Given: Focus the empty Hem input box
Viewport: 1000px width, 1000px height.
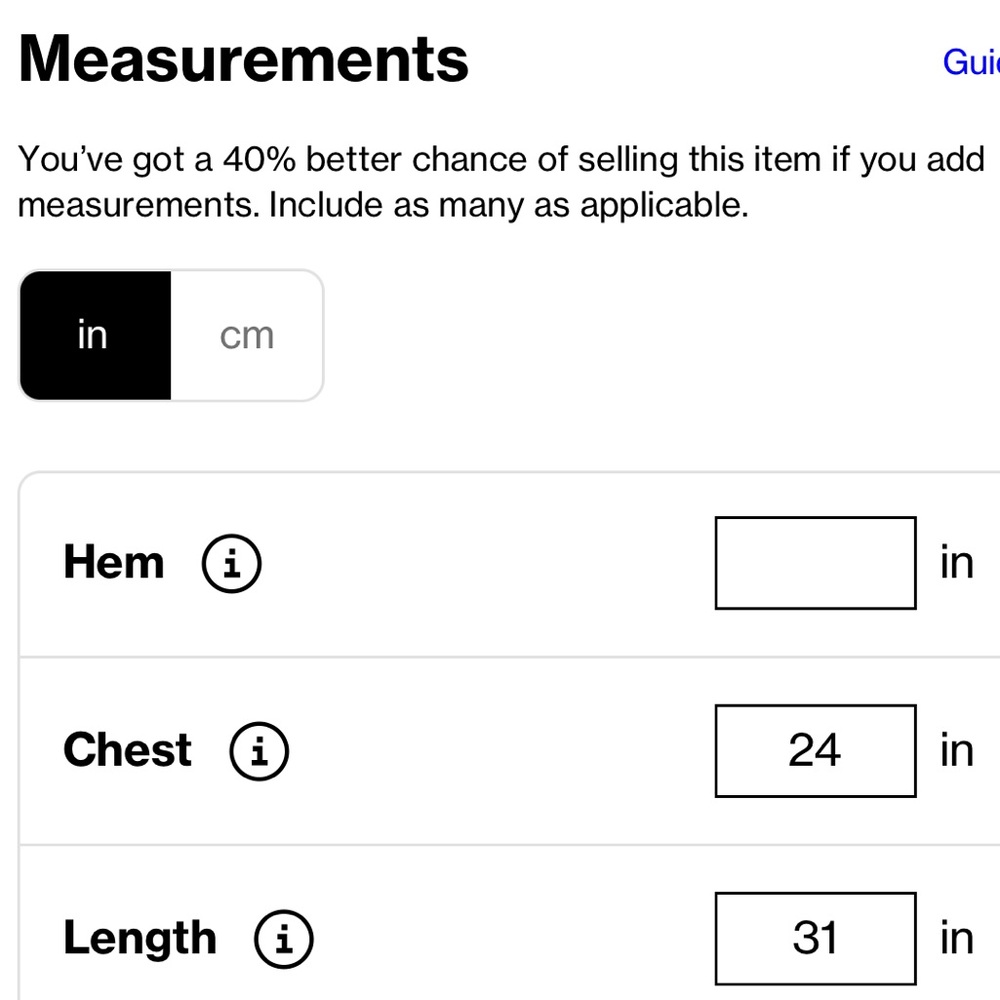Looking at the screenshot, I should (816, 563).
